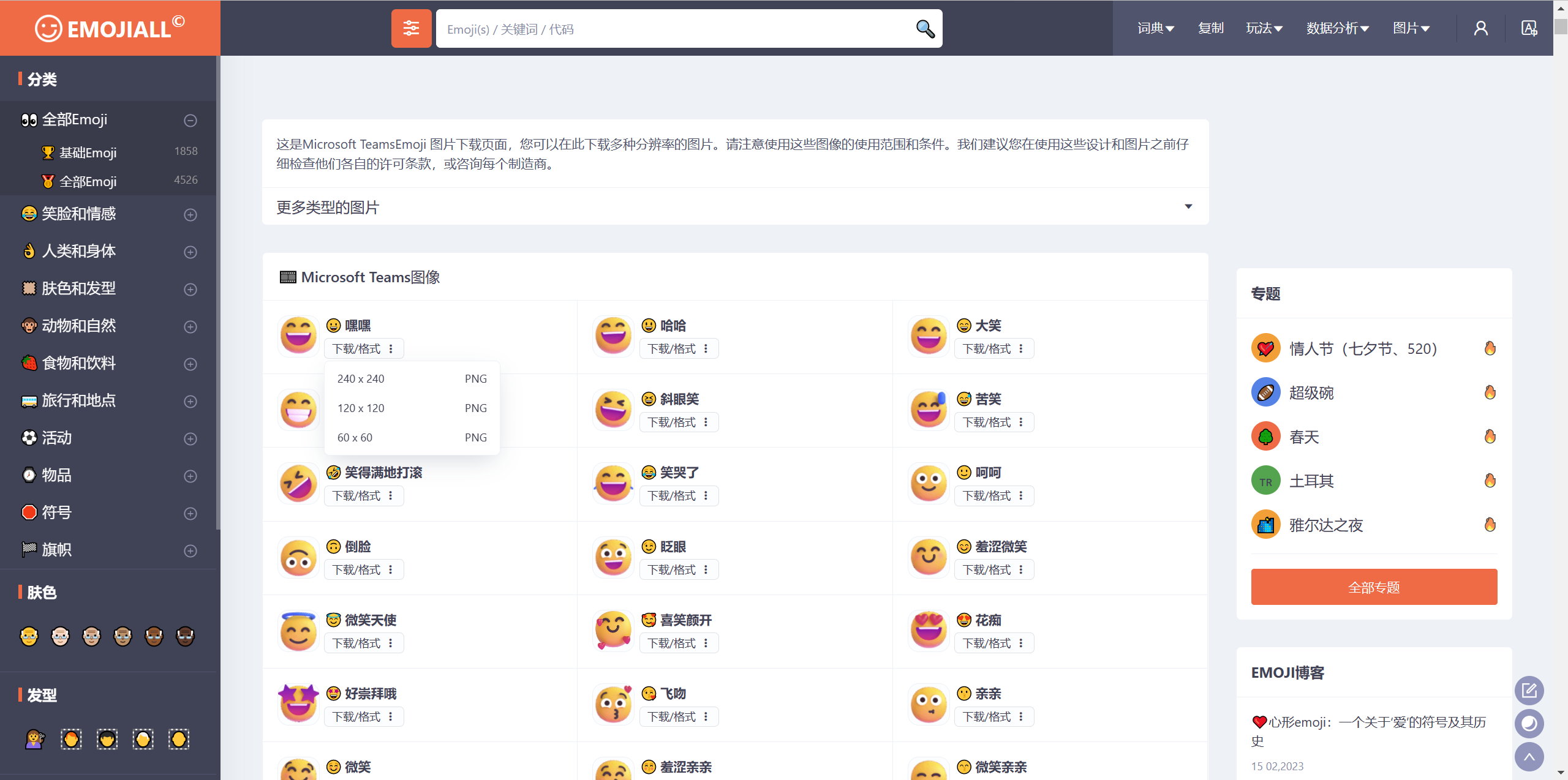The width and height of the screenshot is (1568, 780).
Task: Select the 240 x 240 PNG download option
Action: point(412,378)
